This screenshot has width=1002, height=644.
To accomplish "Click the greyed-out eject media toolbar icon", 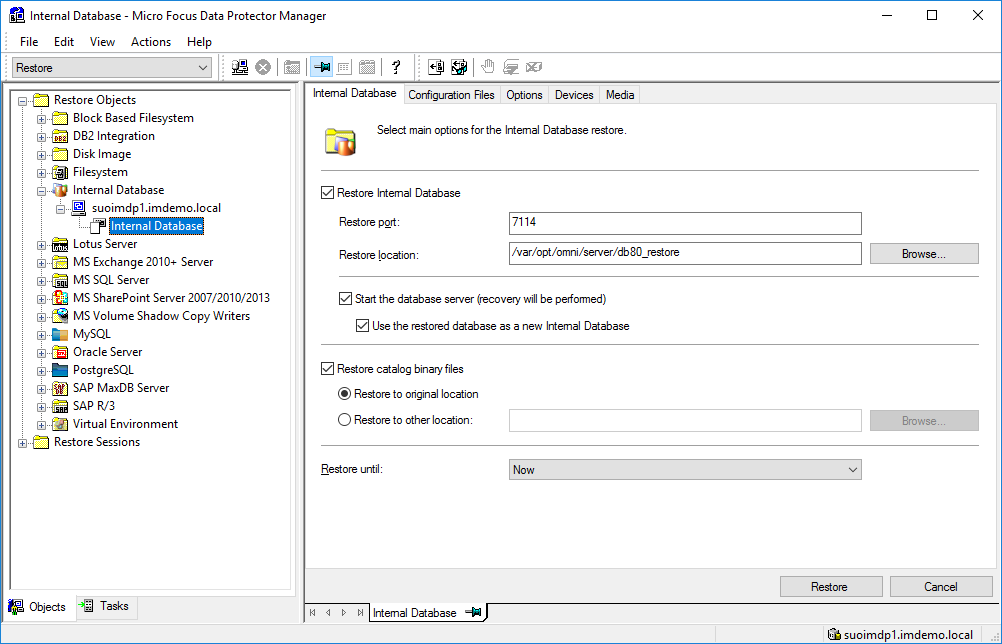I will [534, 67].
